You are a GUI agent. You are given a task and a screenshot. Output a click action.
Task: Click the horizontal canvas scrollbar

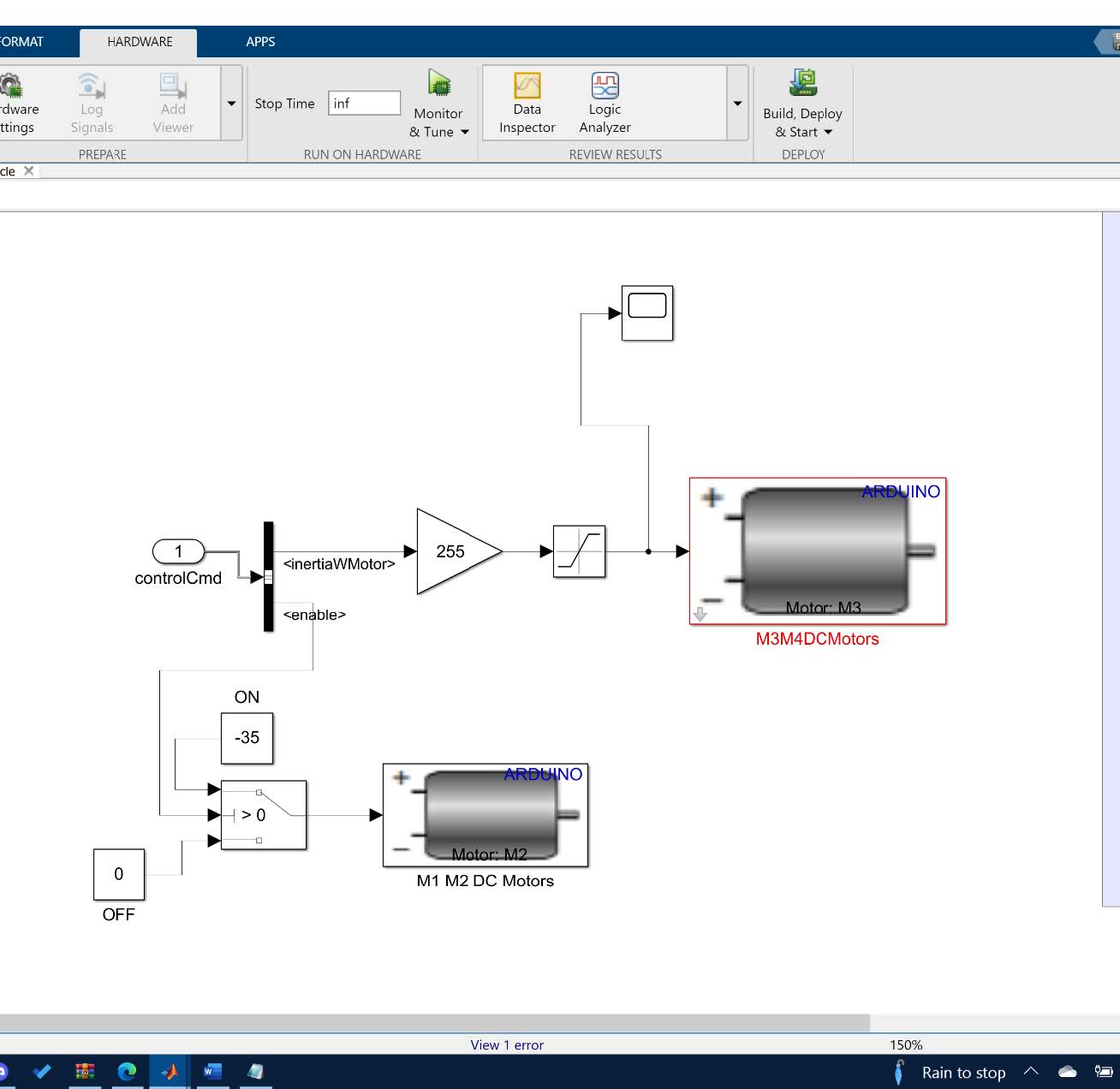[434, 1022]
